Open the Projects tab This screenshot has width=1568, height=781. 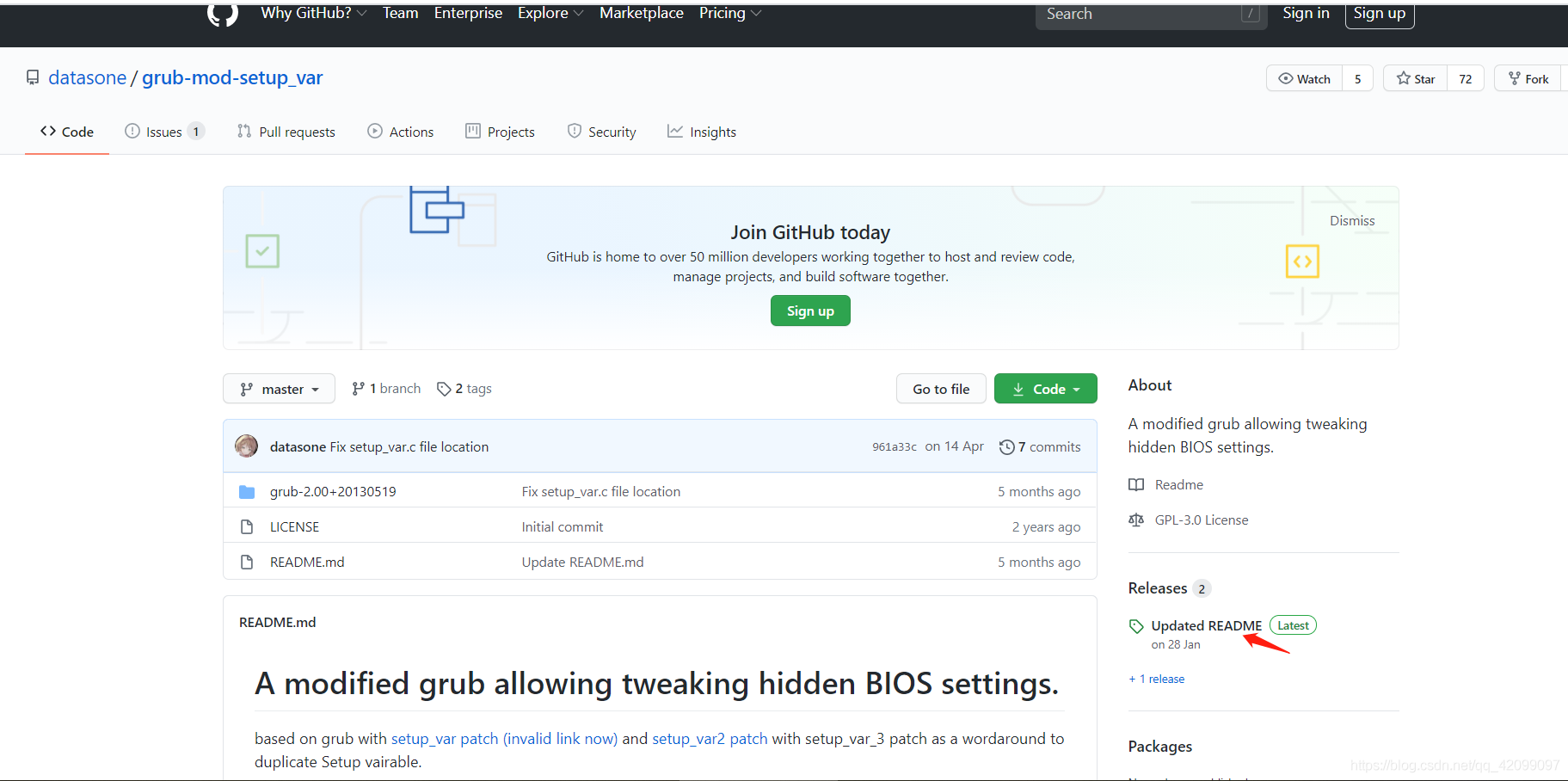(x=501, y=132)
